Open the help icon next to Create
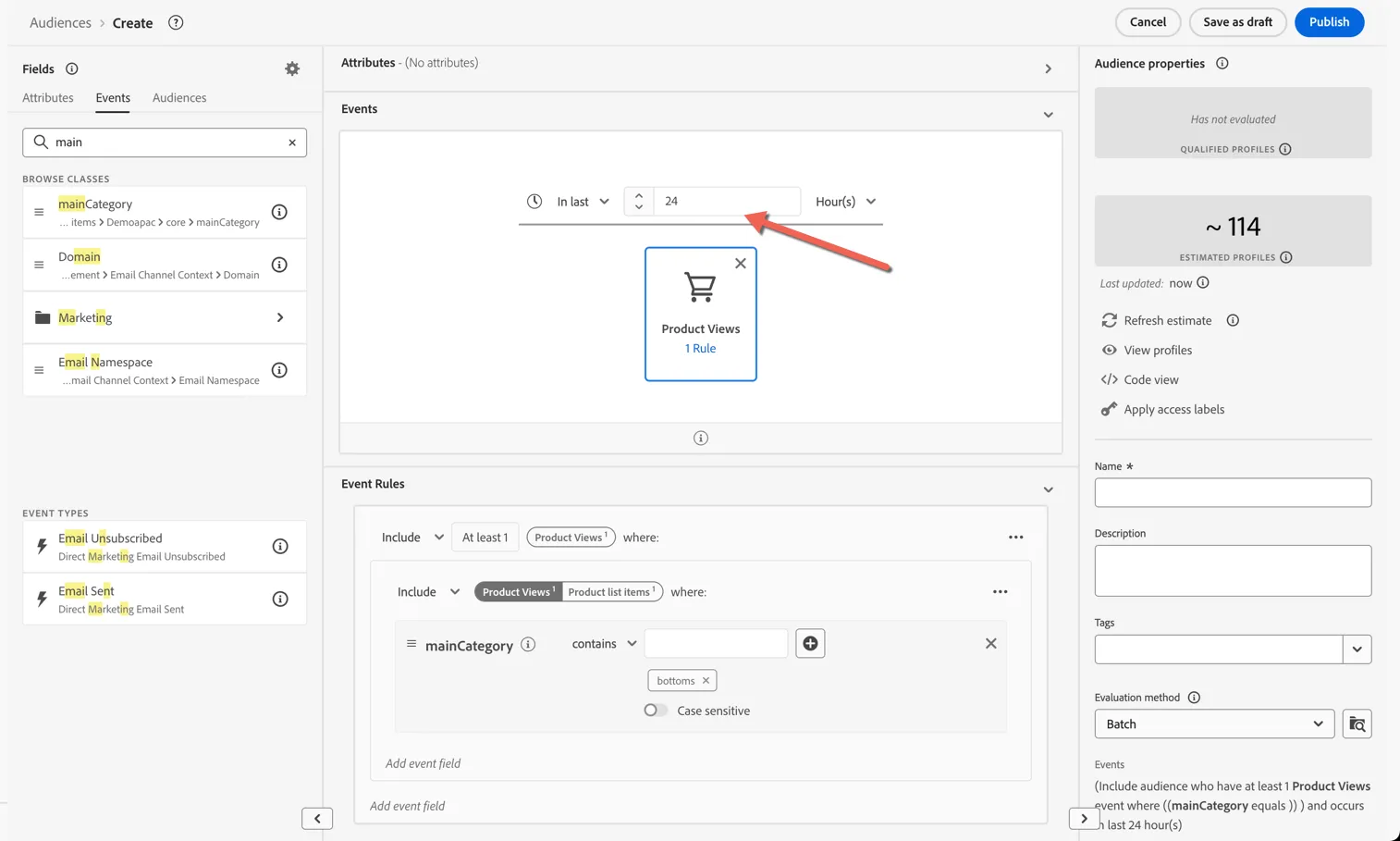This screenshot has height=841, width=1400. point(176,22)
